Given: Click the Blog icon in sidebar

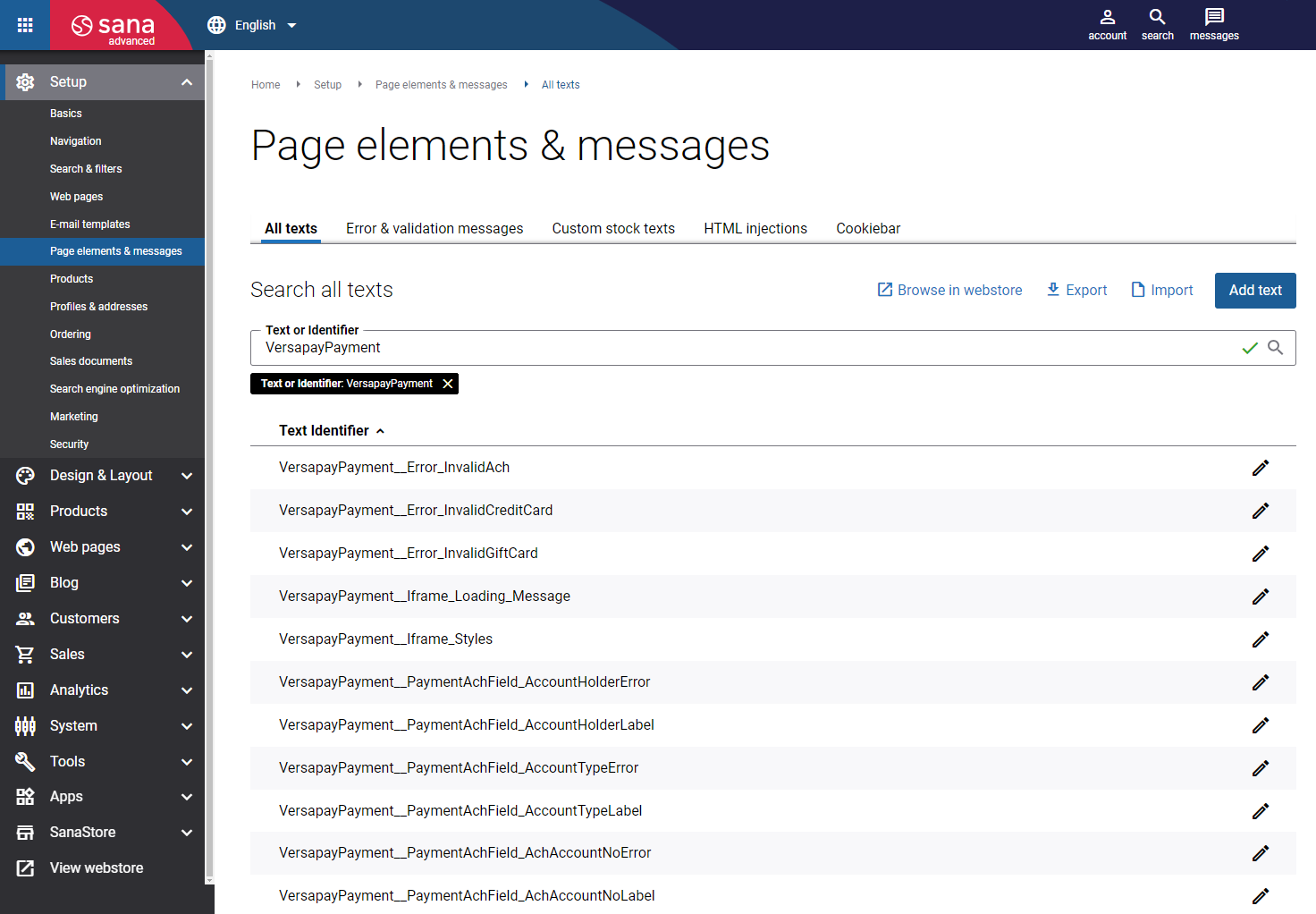Looking at the screenshot, I should (x=25, y=583).
